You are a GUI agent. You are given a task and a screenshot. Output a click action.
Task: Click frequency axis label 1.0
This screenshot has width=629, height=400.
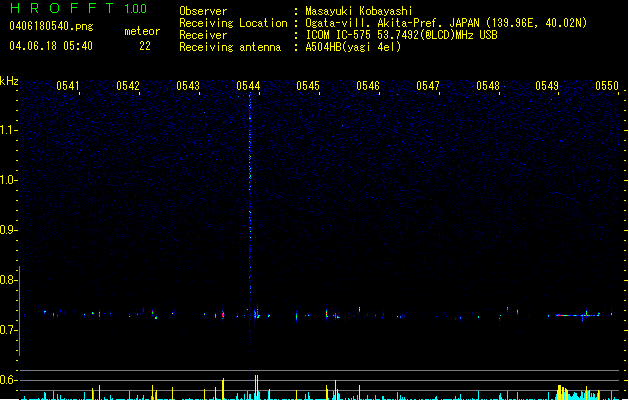tap(8, 180)
